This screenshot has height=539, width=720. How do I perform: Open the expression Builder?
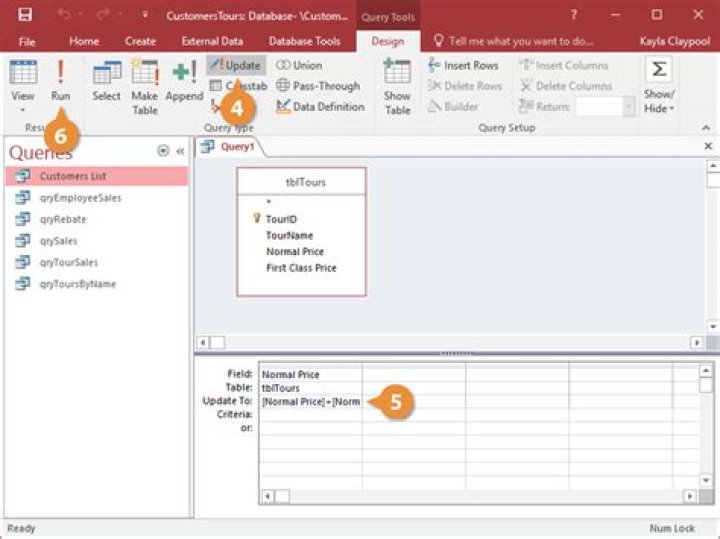[453, 107]
